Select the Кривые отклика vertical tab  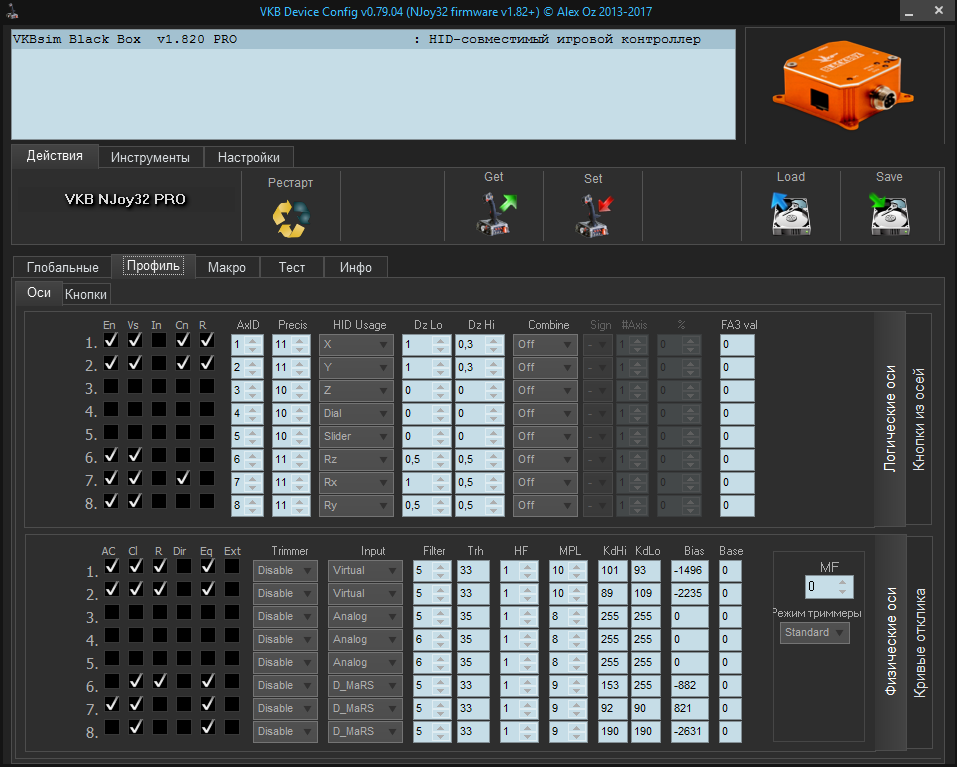pos(919,642)
